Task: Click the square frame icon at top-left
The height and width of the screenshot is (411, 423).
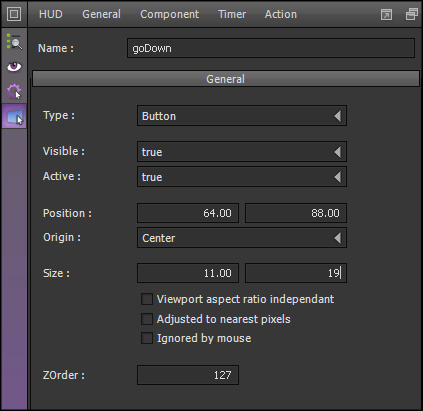Action: [14, 14]
